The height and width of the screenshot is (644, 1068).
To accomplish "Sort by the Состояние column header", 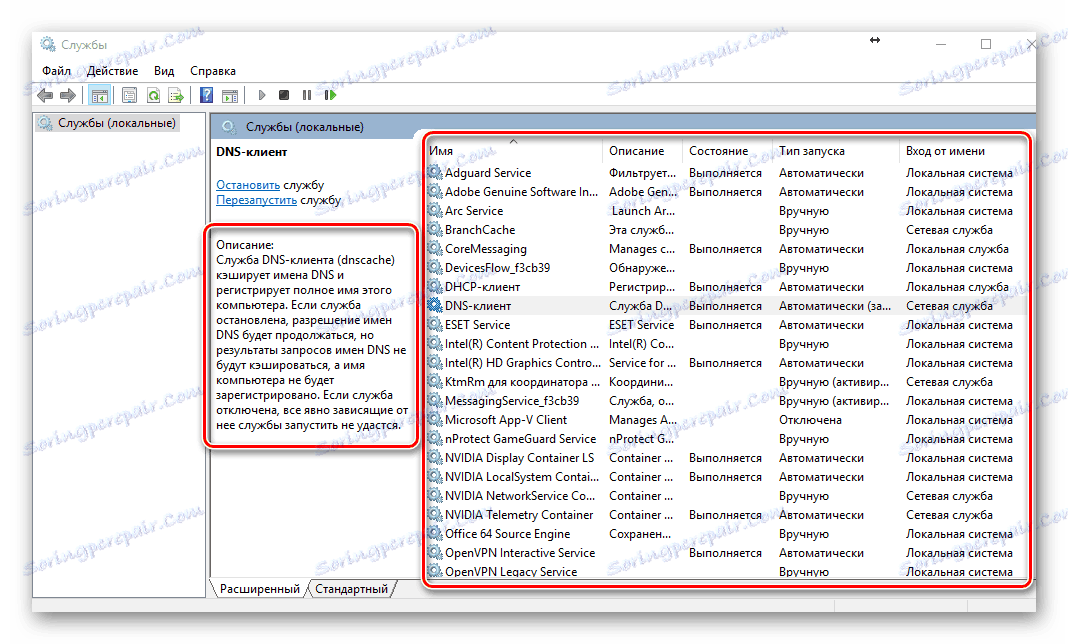I will click(x=728, y=151).
